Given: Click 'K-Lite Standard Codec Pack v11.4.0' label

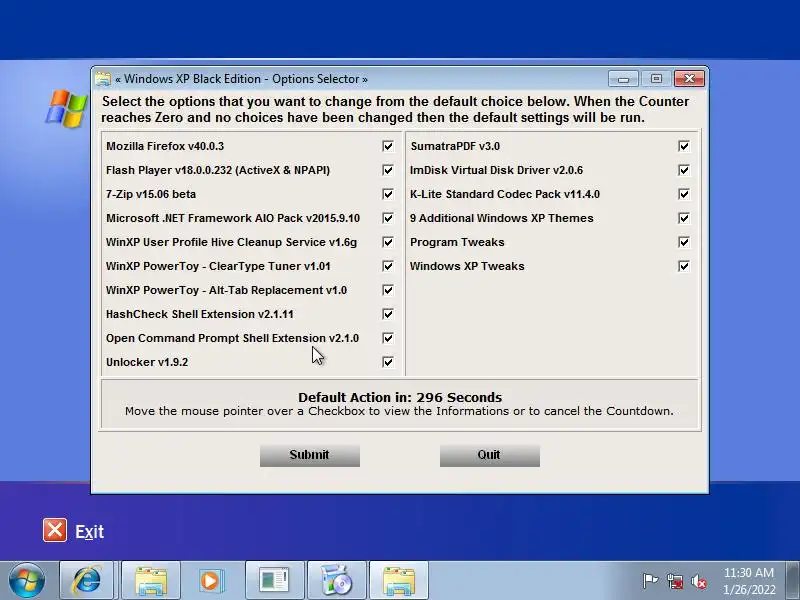Looking at the screenshot, I should [505, 194].
